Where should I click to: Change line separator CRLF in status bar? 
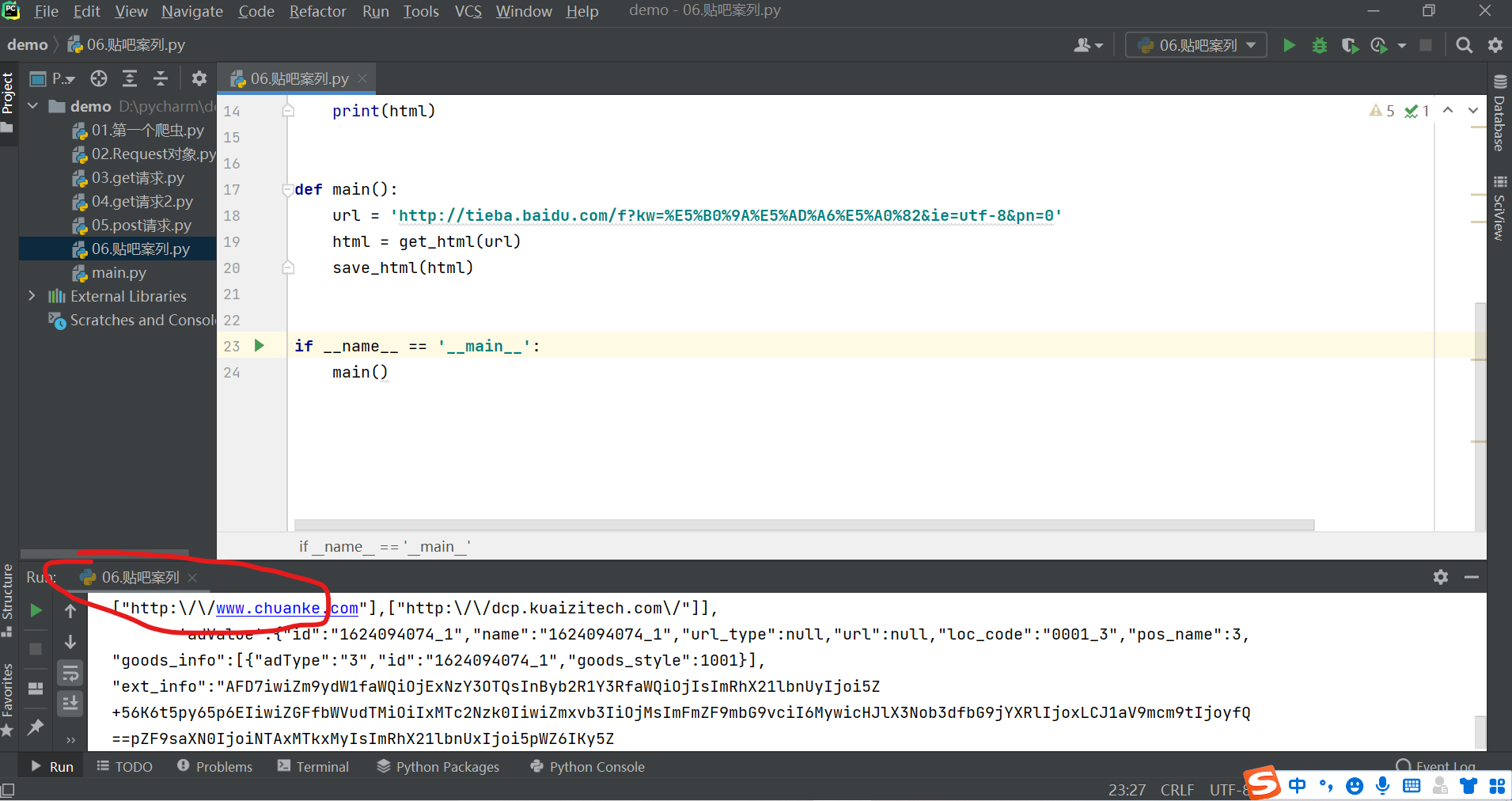1177,790
